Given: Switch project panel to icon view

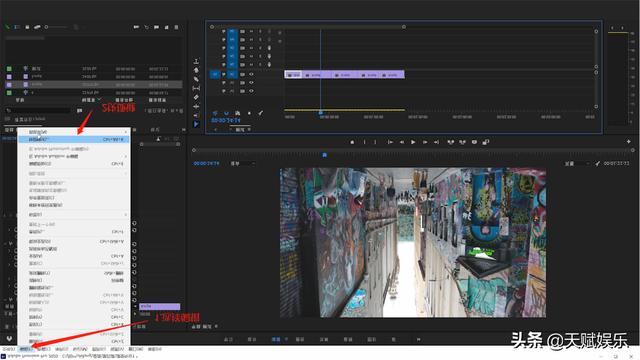Looking at the screenshot, I should [27, 27].
